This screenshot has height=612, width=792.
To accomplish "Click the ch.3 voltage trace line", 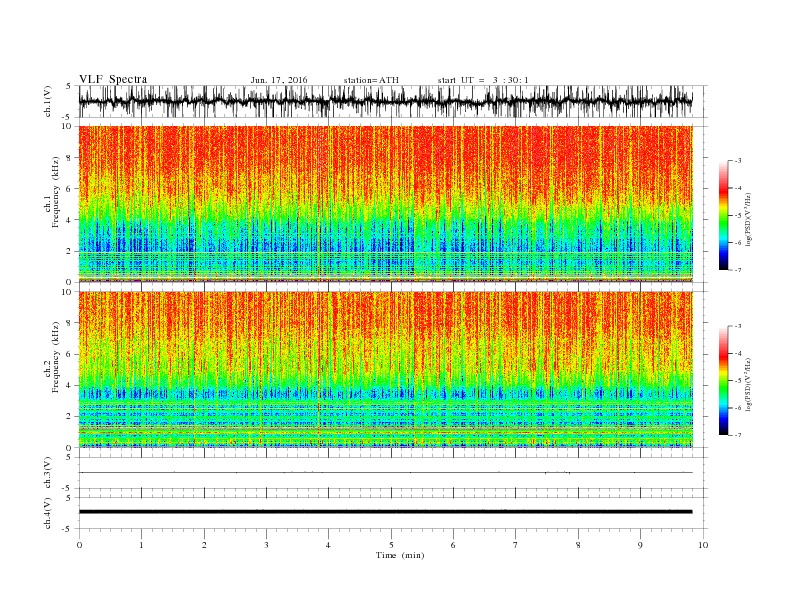I will point(386,473).
